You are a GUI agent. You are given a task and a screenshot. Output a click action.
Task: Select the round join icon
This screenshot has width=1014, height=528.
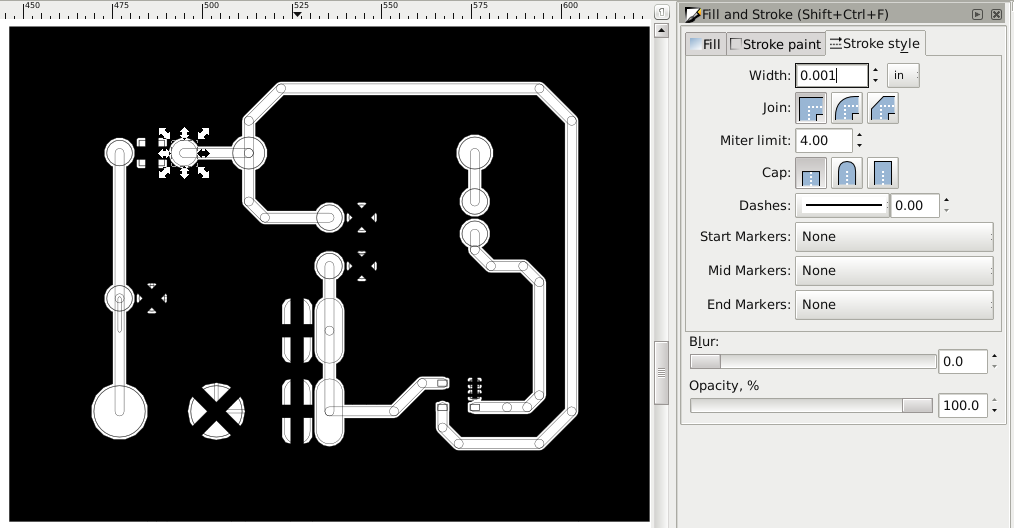(x=847, y=108)
